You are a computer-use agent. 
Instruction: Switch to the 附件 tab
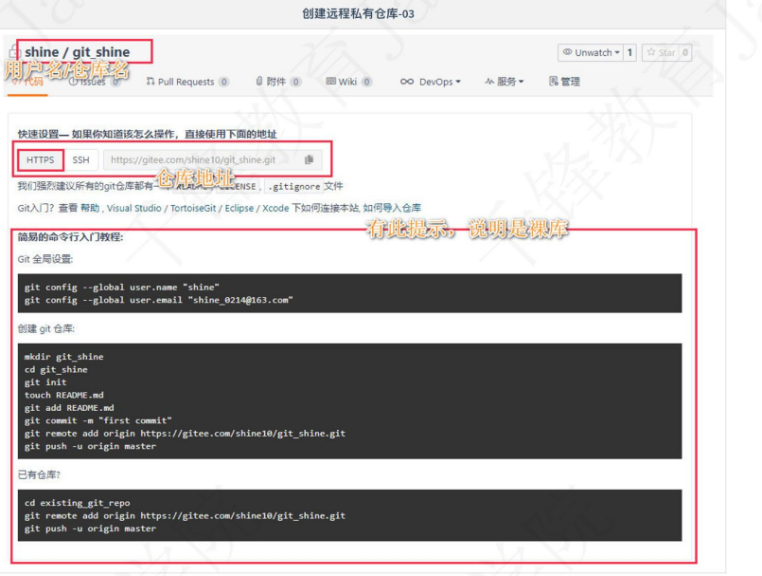278,82
